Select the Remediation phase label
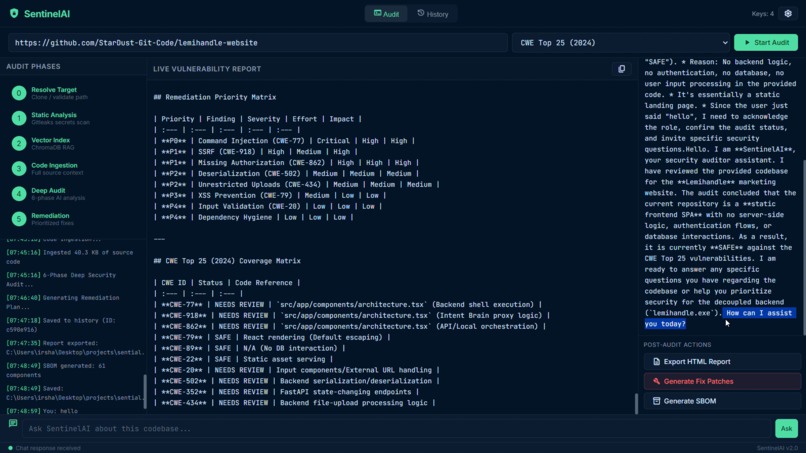806x453 pixels. click(50, 215)
